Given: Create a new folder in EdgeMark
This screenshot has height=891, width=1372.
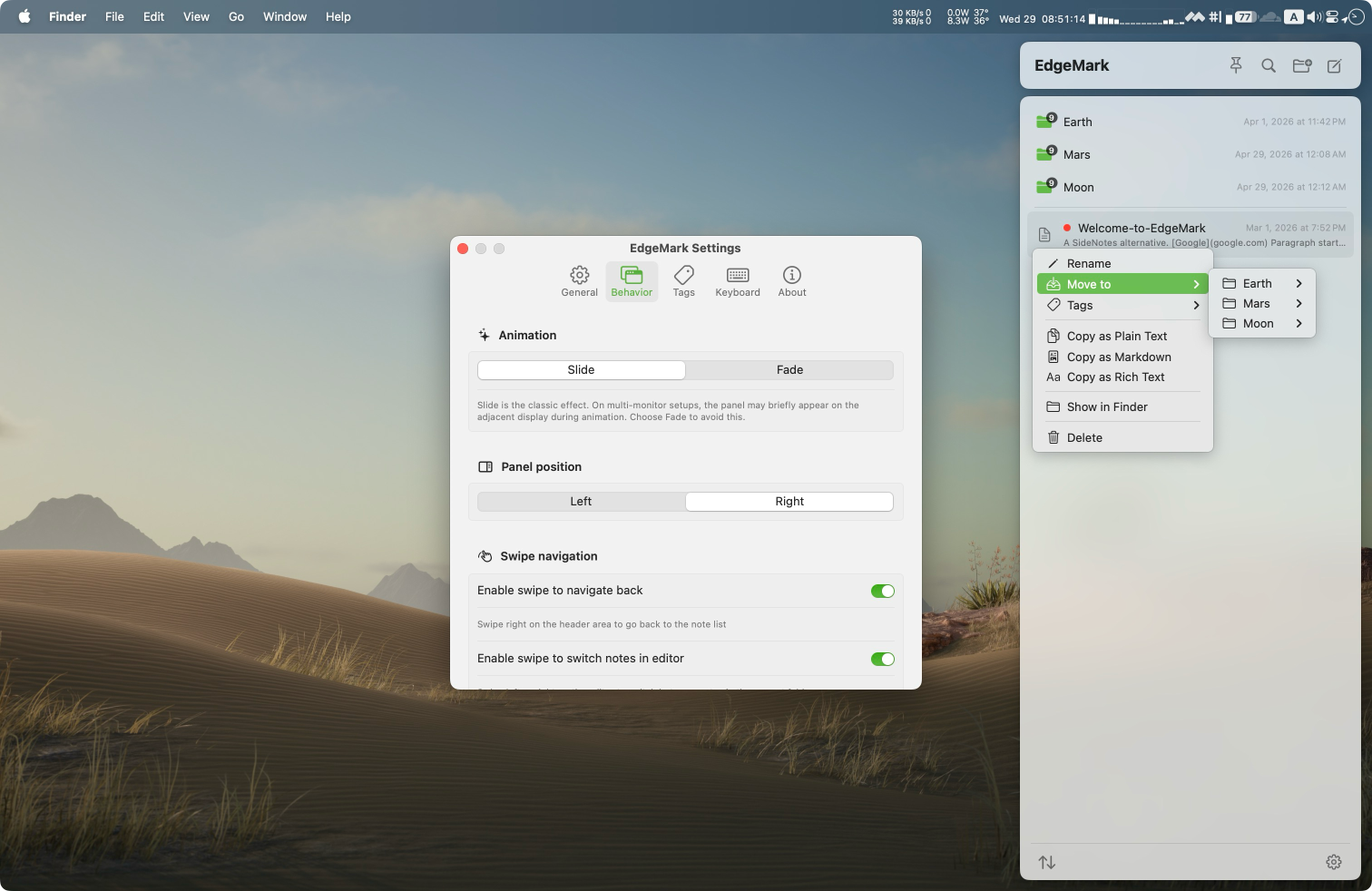Looking at the screenshot, I should (x=1302, y=65).
